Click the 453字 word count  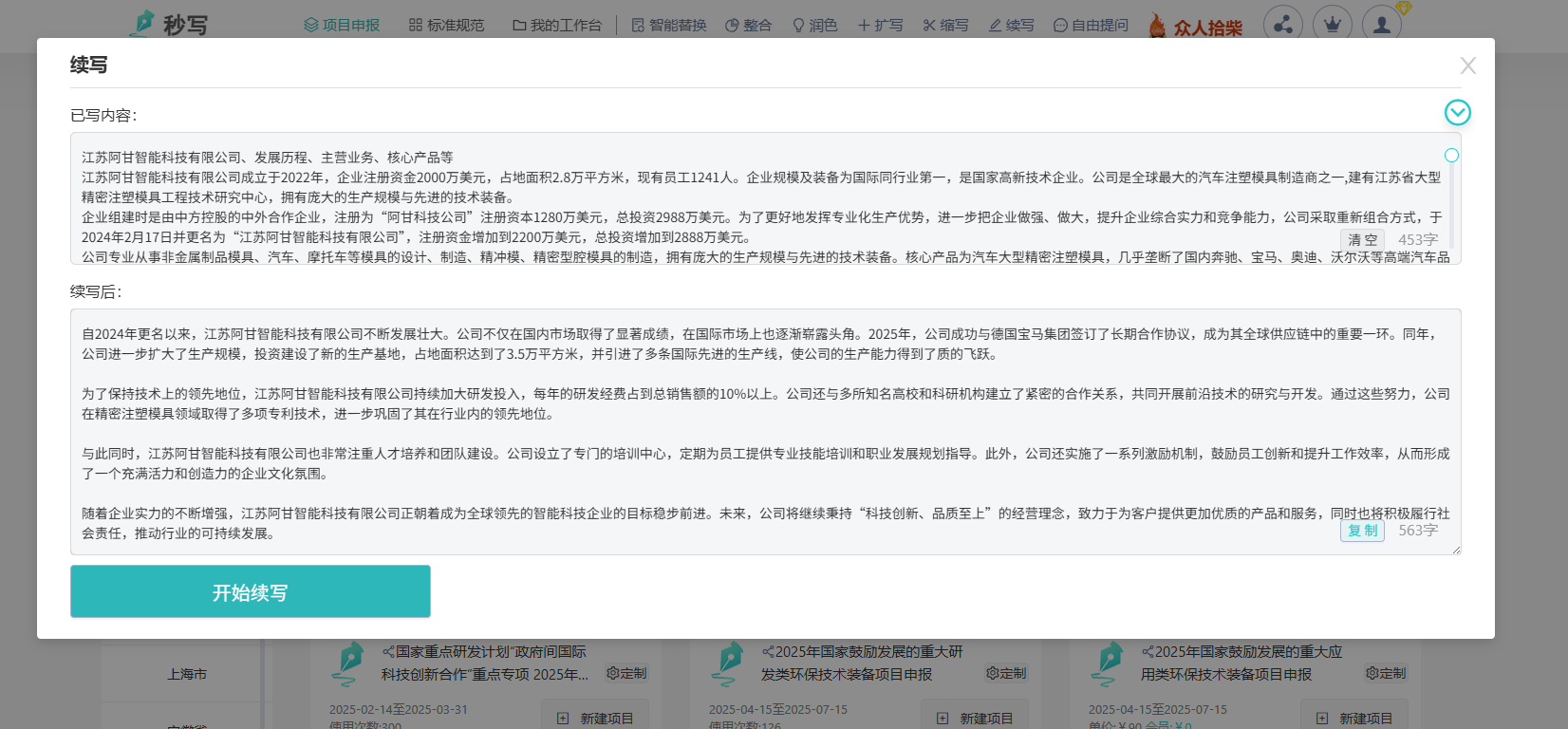[x=1418, y=240]
